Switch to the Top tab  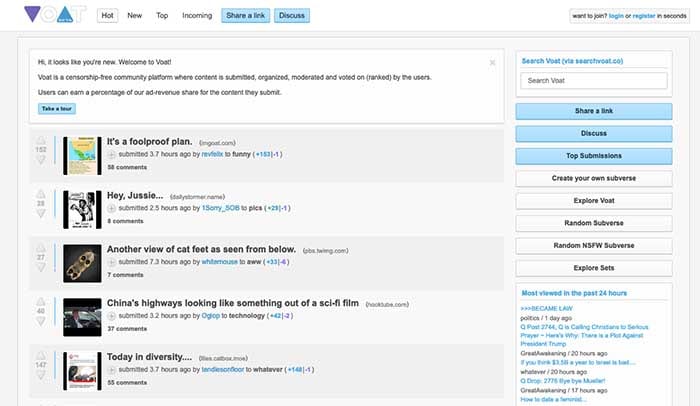coord(162,15)
